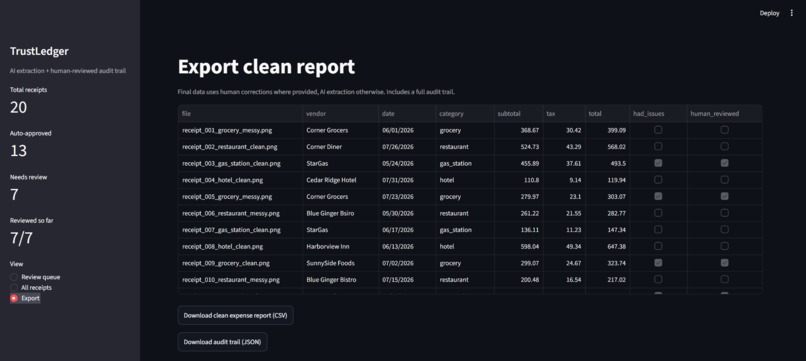
Task: Sort by the vendor column header
Action: point(340,114)
